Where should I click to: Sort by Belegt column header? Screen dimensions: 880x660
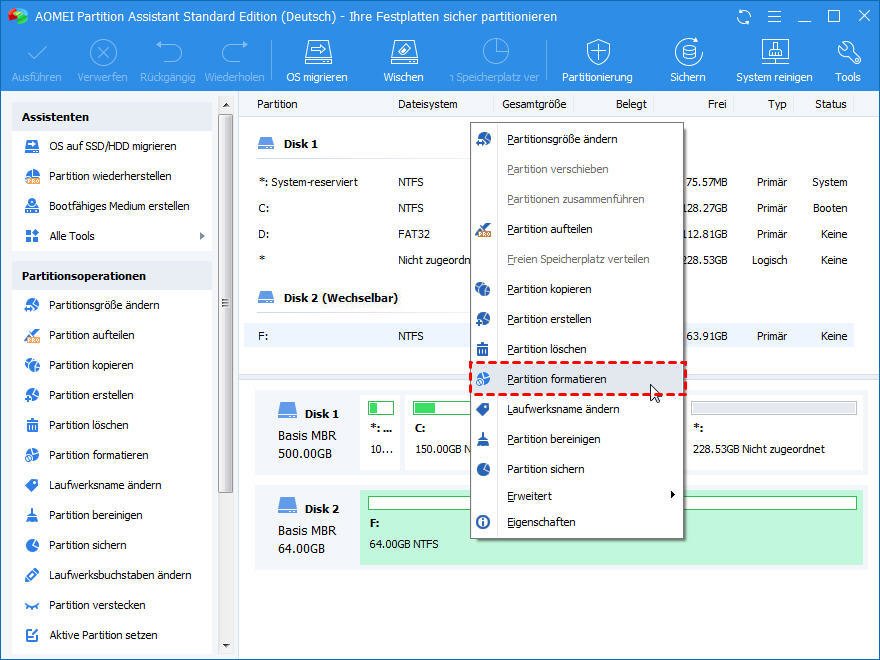coord(631,104)
